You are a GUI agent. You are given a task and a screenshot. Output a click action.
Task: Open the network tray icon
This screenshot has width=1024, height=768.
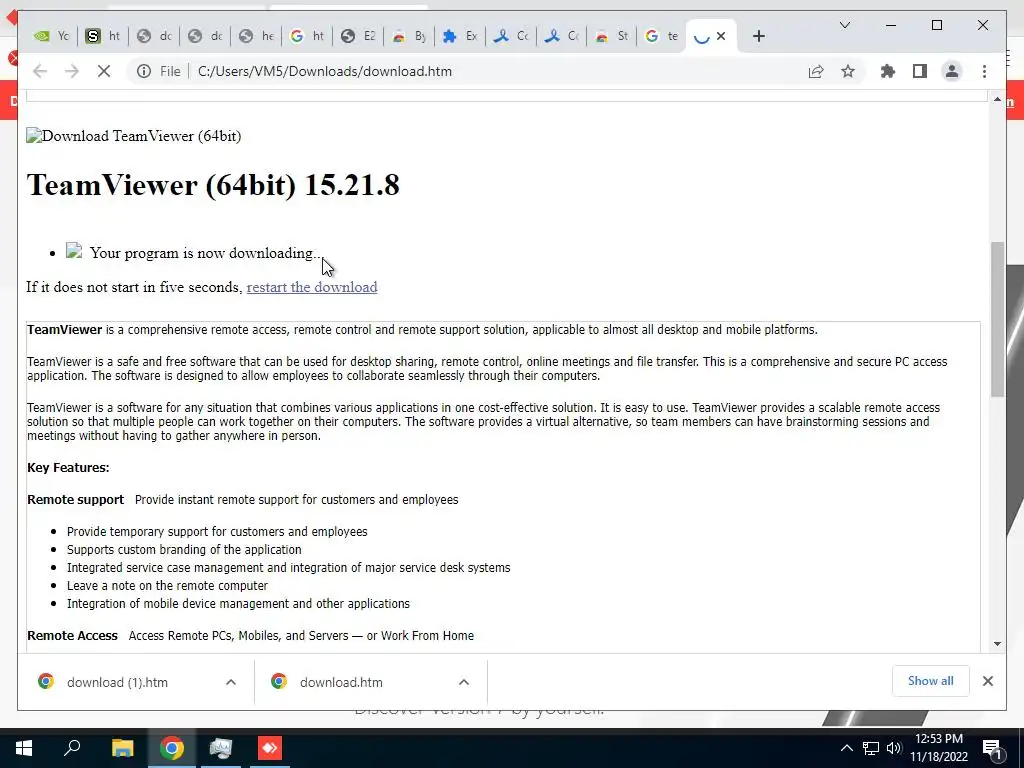click(871, 748)
